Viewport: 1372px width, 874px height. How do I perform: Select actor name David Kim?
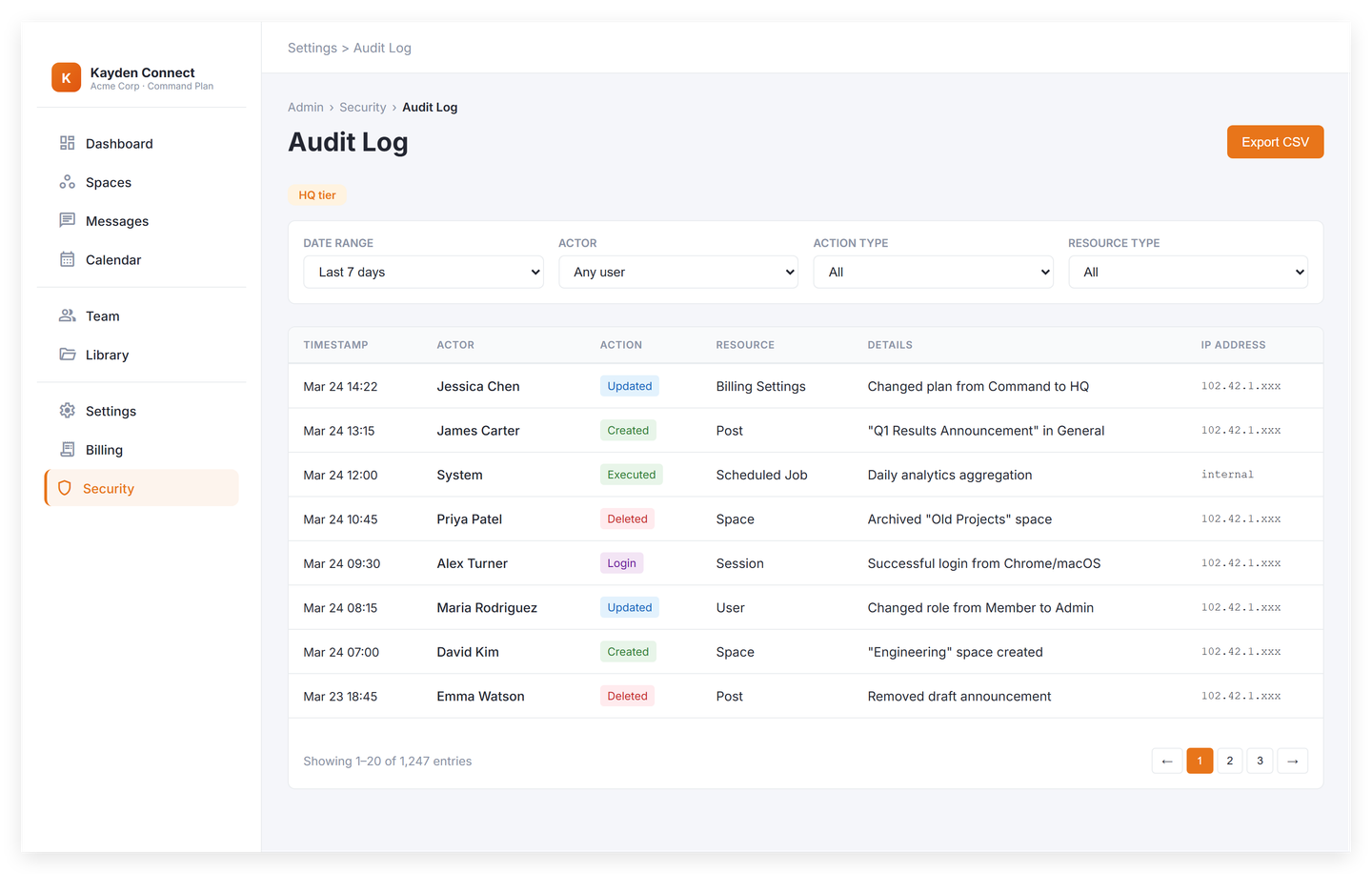click(468, 652)
